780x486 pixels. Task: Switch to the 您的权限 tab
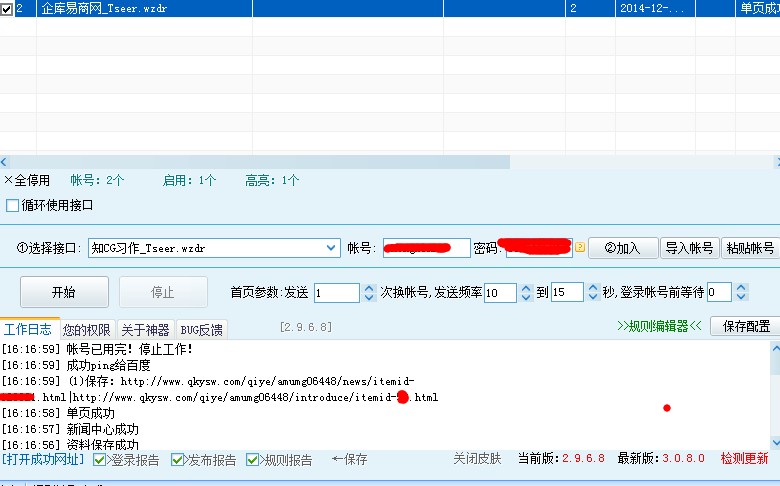pos(87,330)
